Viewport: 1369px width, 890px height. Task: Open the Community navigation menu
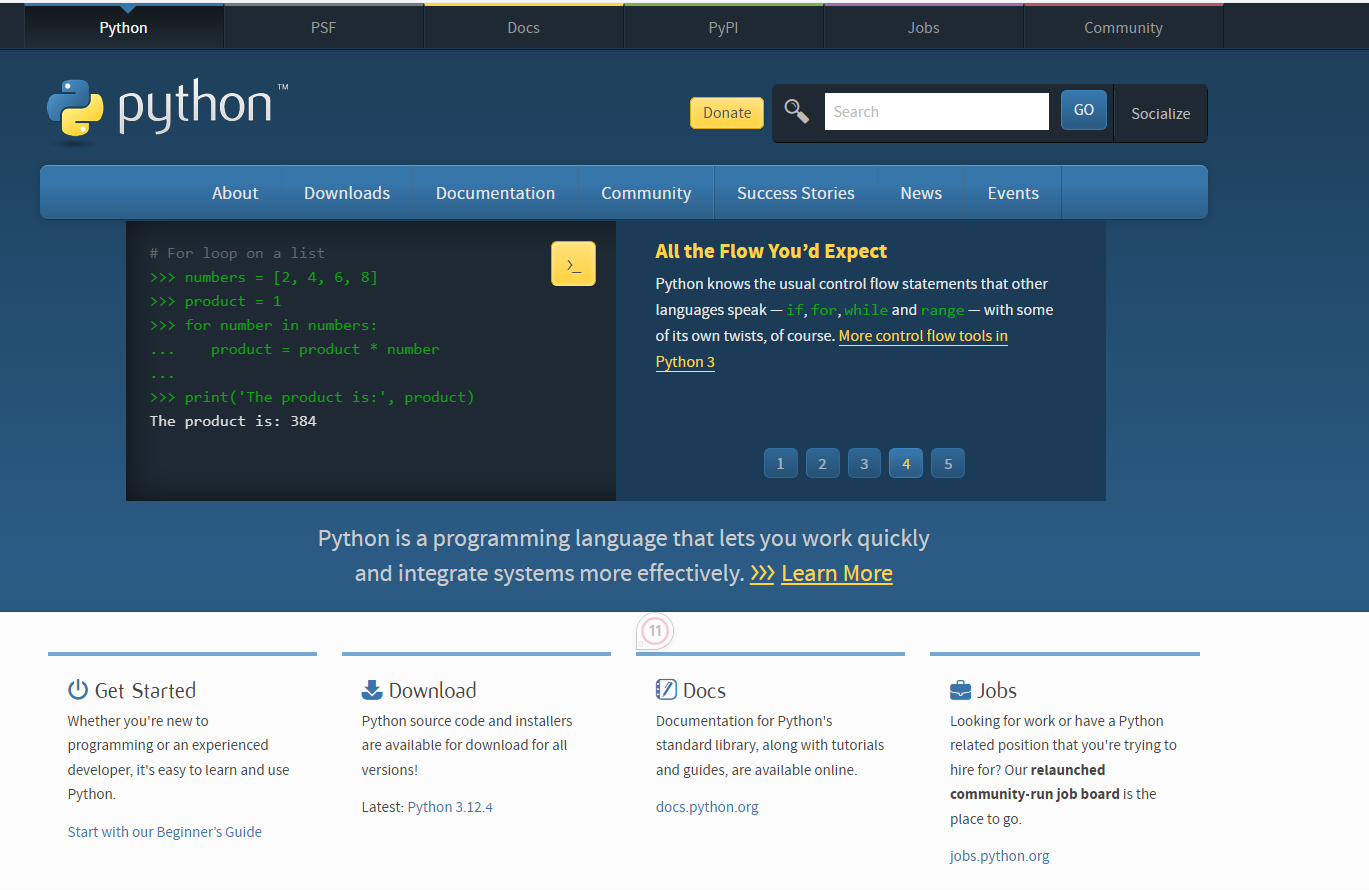click(646, 193)
